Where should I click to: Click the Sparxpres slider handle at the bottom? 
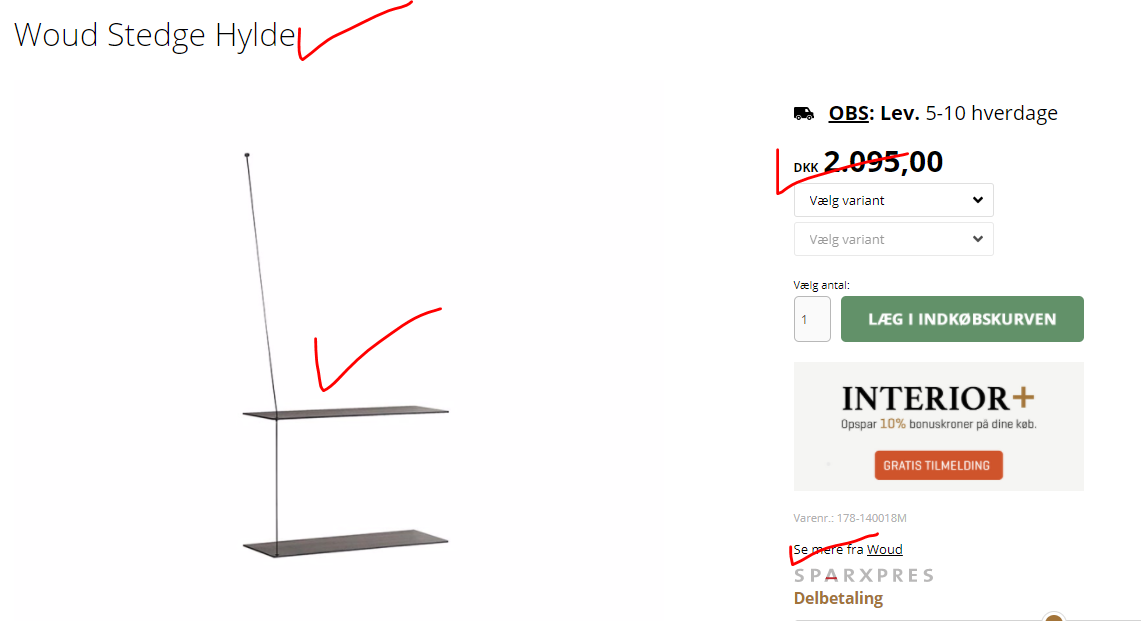tap(1054, 617)
